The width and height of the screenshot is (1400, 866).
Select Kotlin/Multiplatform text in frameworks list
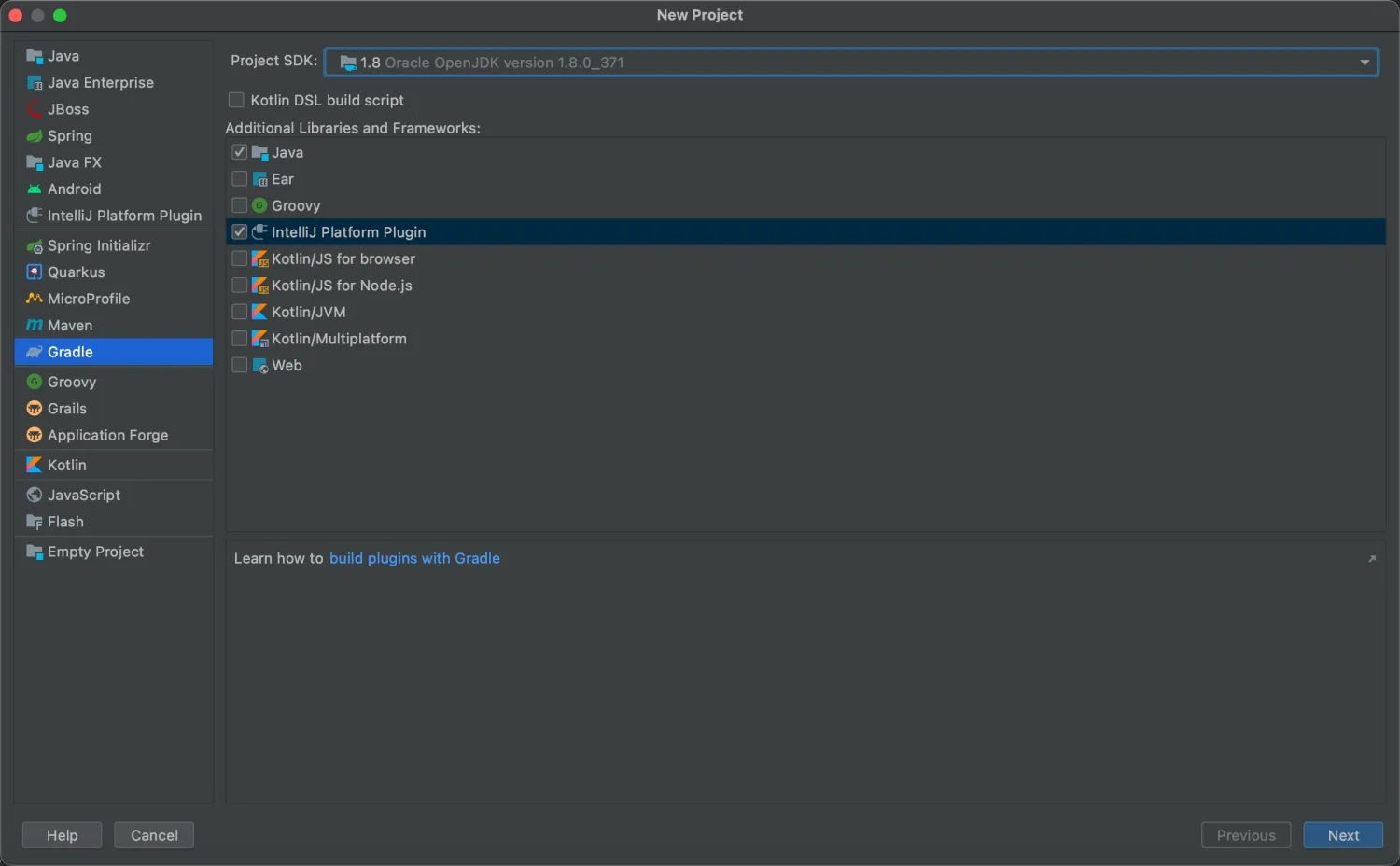[x=339, y=339]
